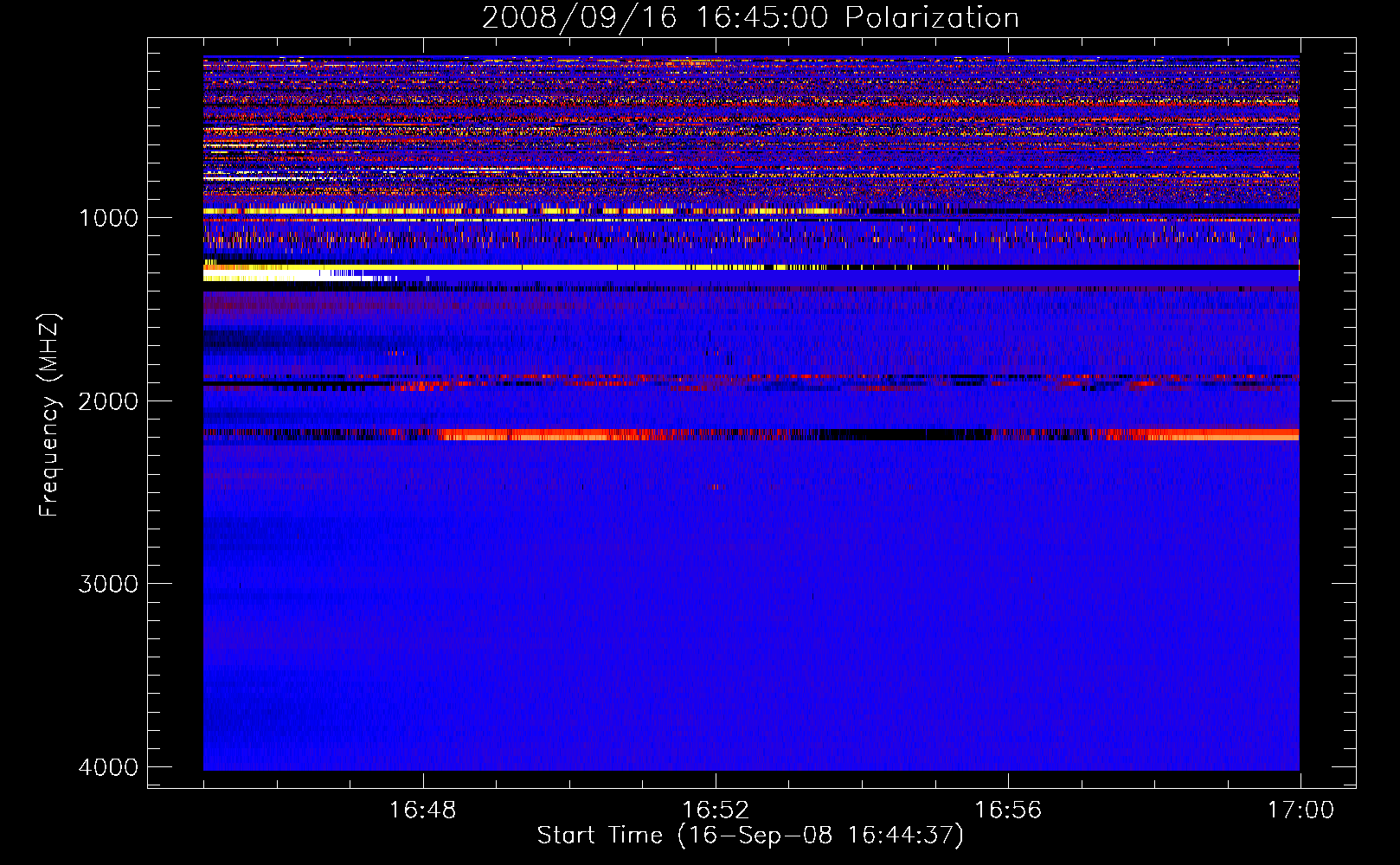Click the 'Frequency (MHZ)' axis label
The image size is (1400, 865).
pos(49,415)
